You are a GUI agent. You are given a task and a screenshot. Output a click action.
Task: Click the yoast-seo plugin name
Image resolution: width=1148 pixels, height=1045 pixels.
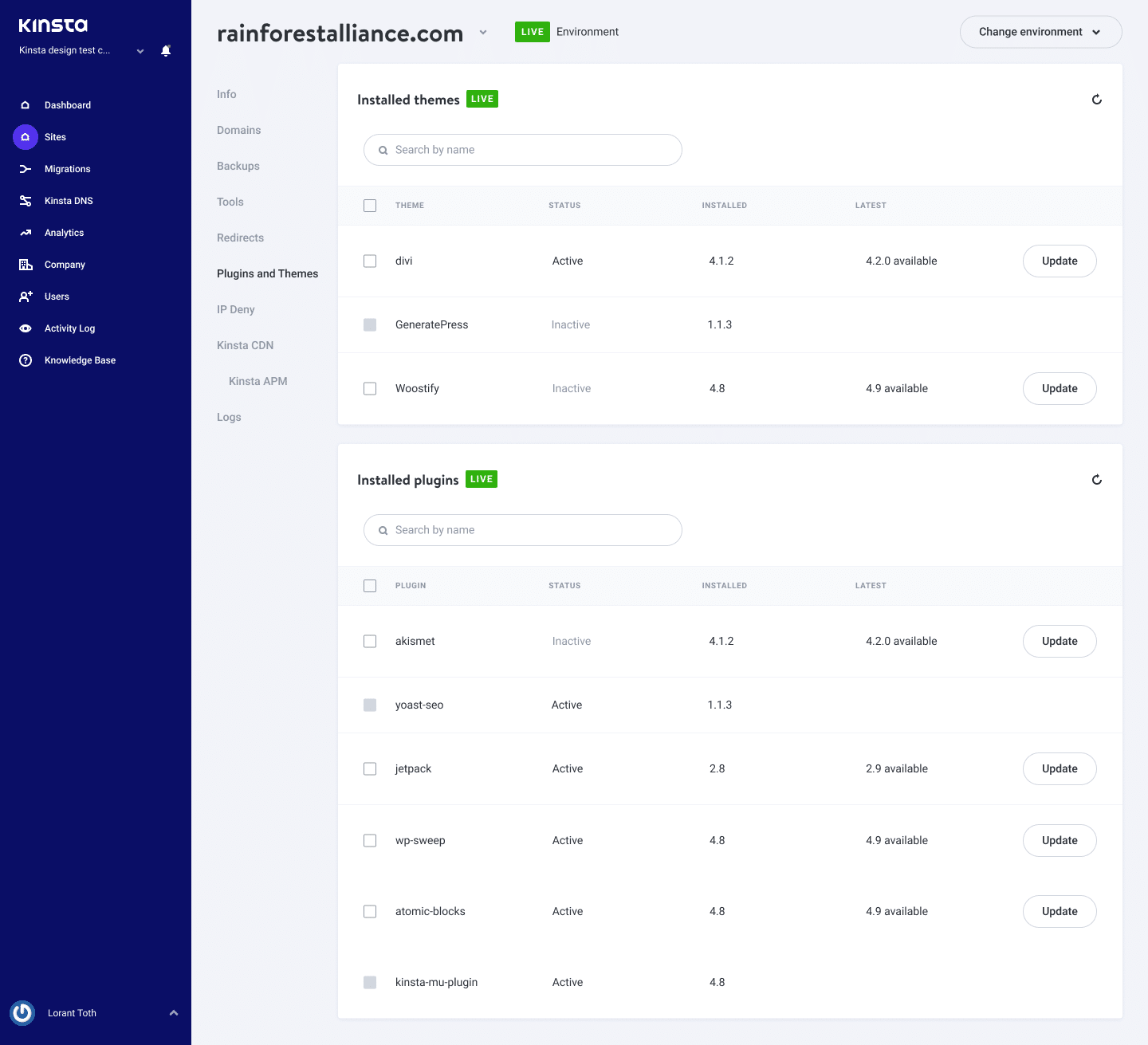pos(419,705)
